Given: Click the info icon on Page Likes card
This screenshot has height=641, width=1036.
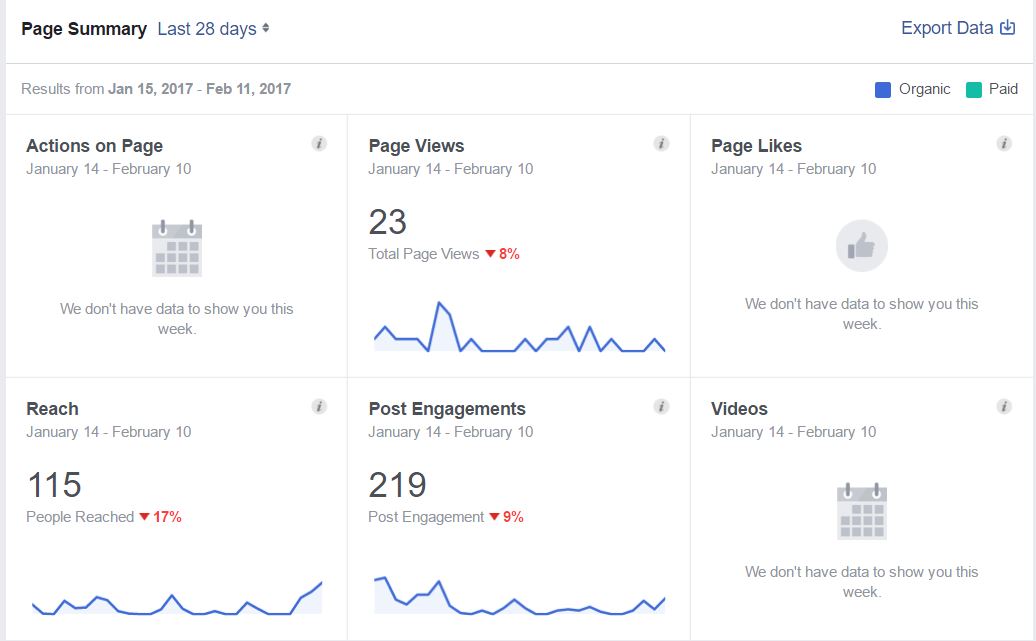Looking at the screenshot, I should [1004, 143].
